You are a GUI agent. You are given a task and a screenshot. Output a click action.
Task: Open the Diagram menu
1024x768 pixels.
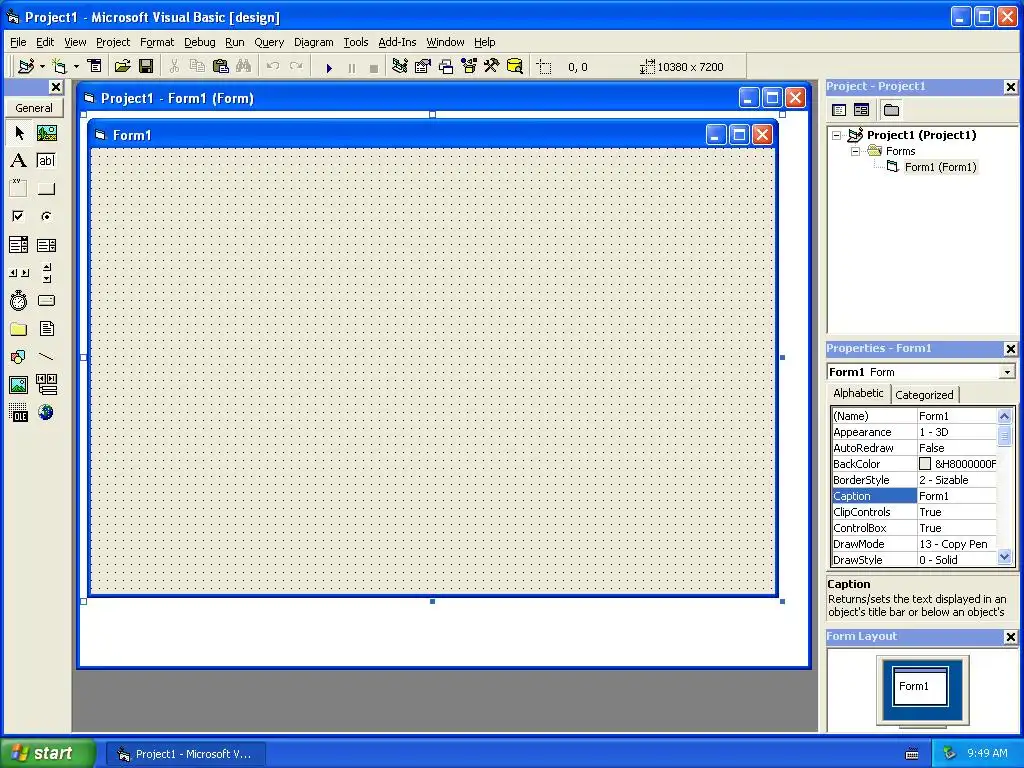tap(313, 42)
